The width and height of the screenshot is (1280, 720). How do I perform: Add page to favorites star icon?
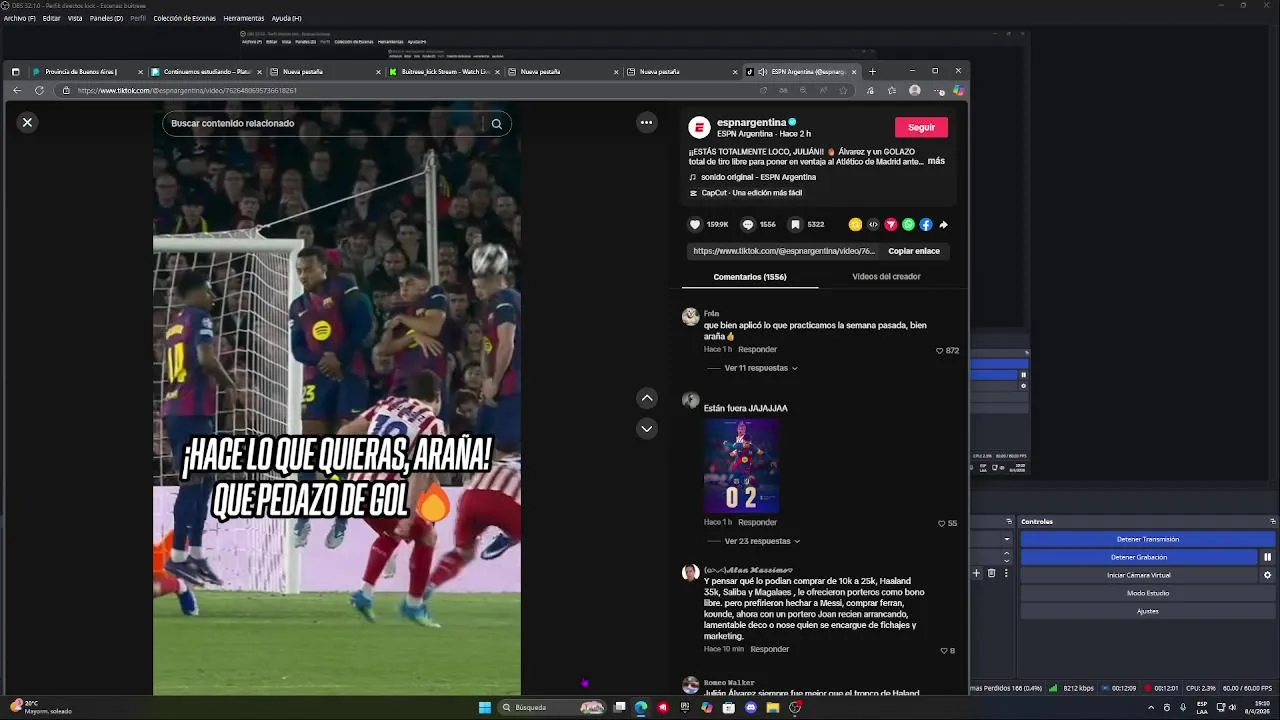pyautogui.click(x=843, y=90)
